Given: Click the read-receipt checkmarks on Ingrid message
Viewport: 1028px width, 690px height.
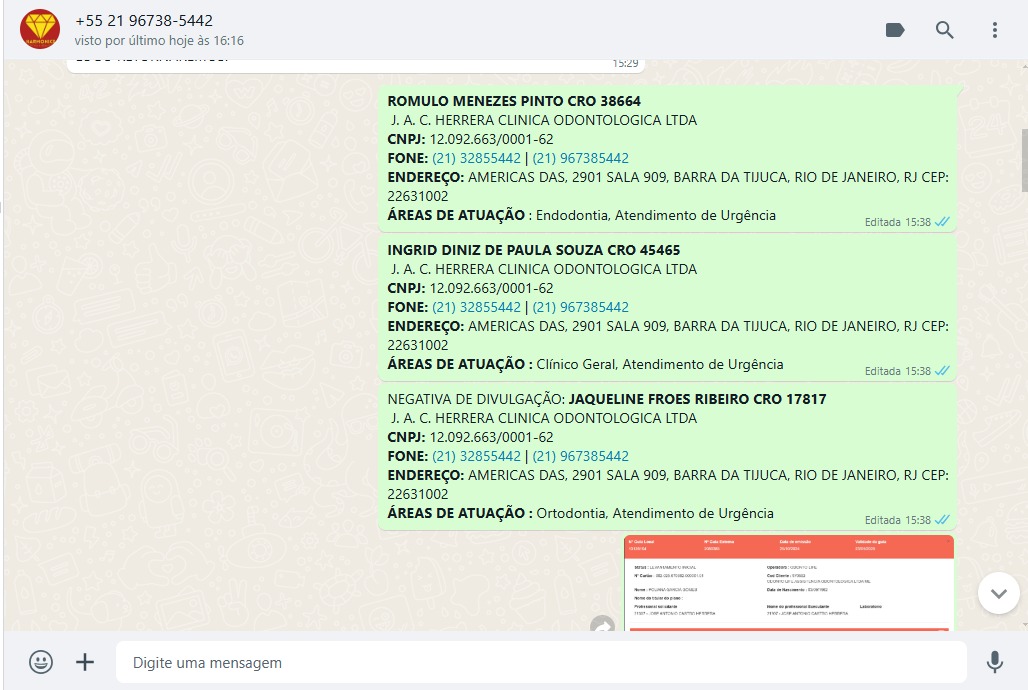Looking at the screenshot, I should coord(942,371).
